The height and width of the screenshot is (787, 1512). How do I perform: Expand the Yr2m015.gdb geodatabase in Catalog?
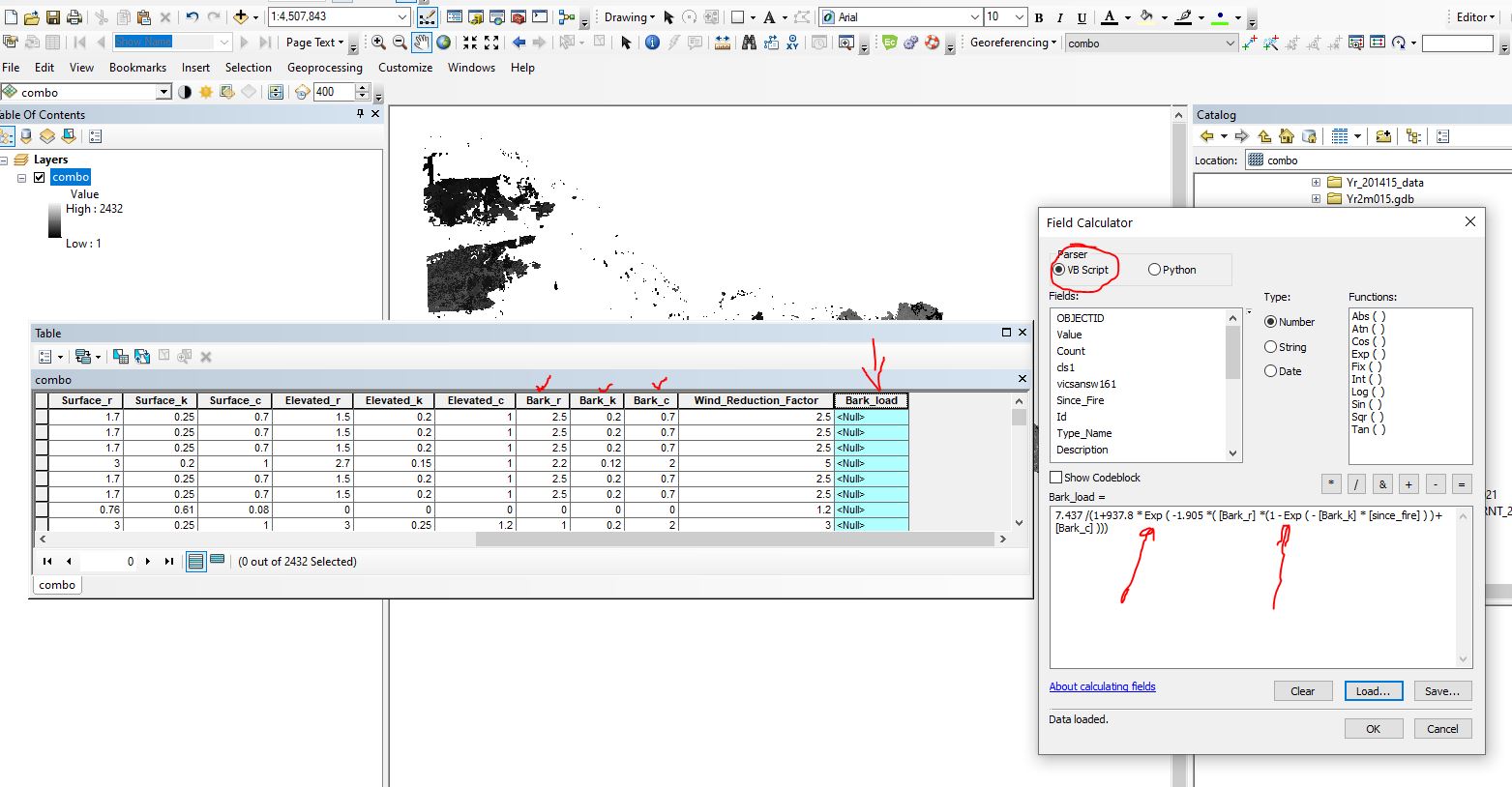point(1315,198)
